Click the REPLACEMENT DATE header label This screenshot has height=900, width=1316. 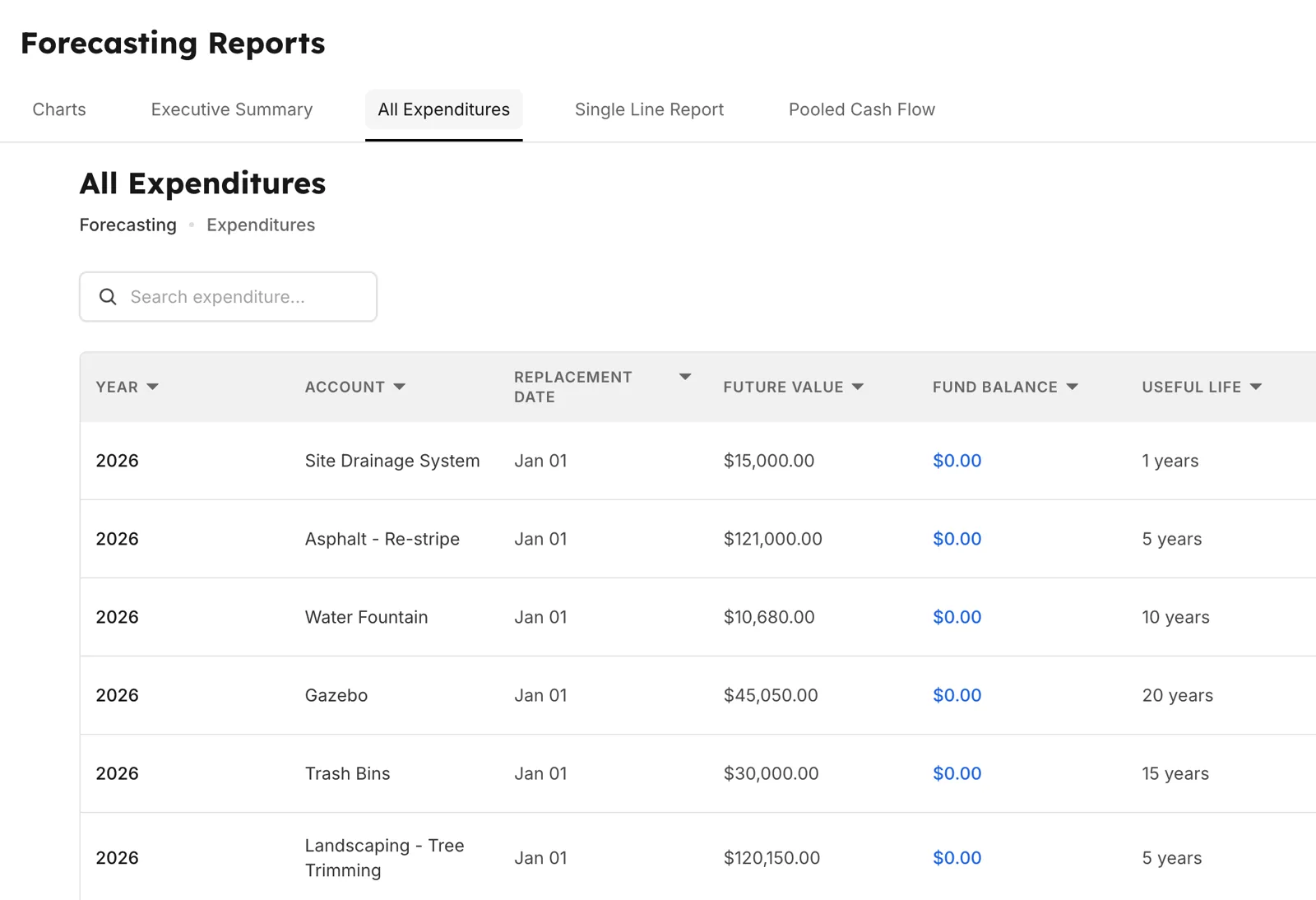573,387
